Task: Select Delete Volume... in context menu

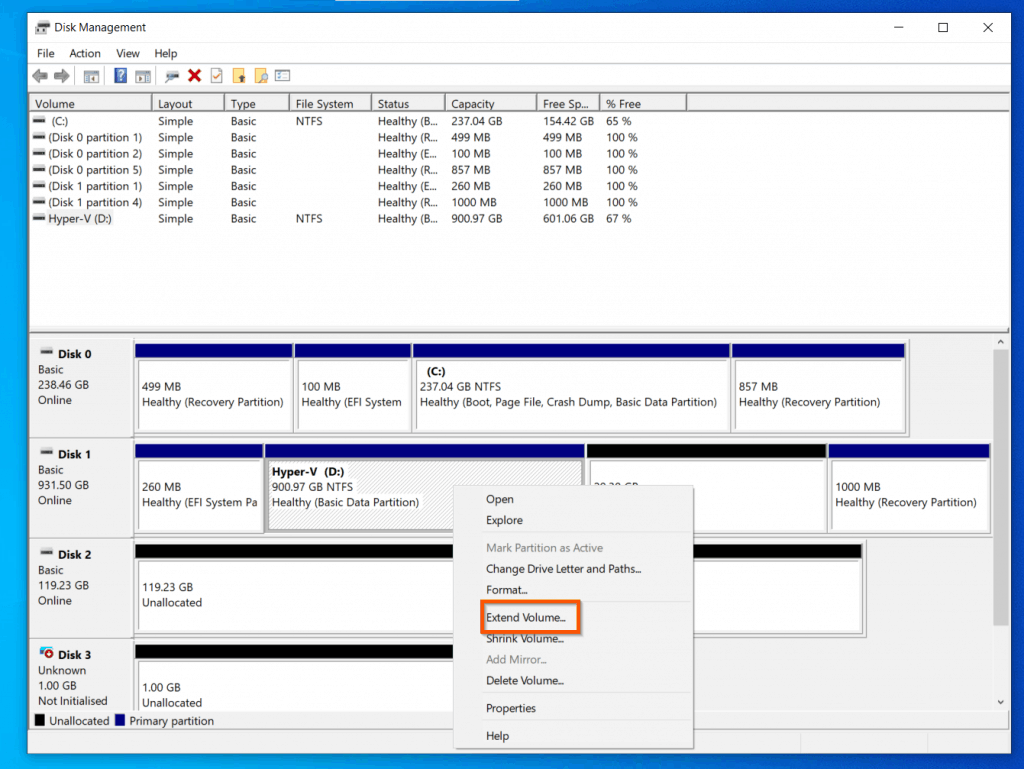Action: point(573,680)
